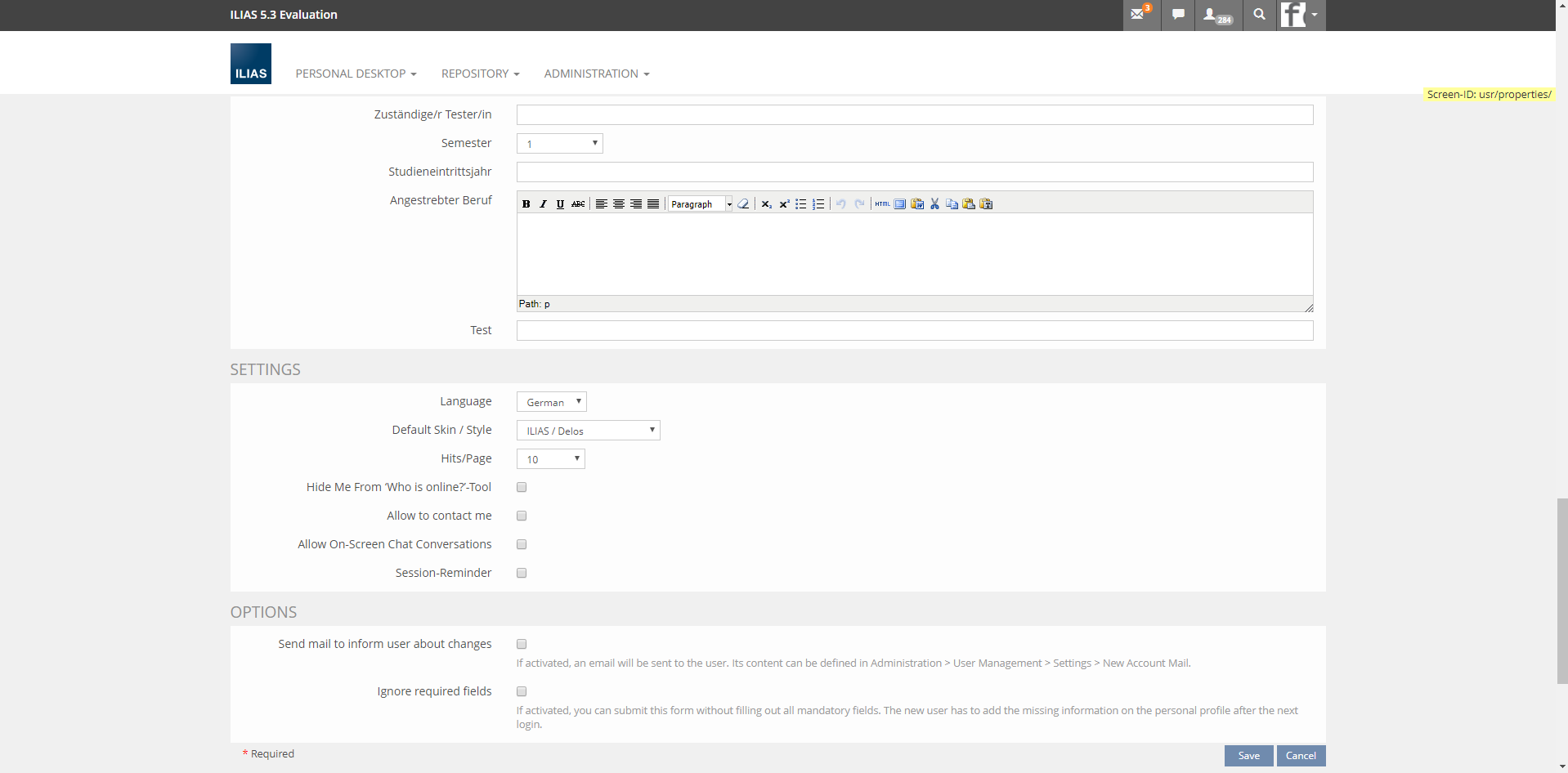The height and width of the screenshot is (773, 1568).
Task: Open the Semester dropdown
Action: pyautogui.click(x=559, y=144)
